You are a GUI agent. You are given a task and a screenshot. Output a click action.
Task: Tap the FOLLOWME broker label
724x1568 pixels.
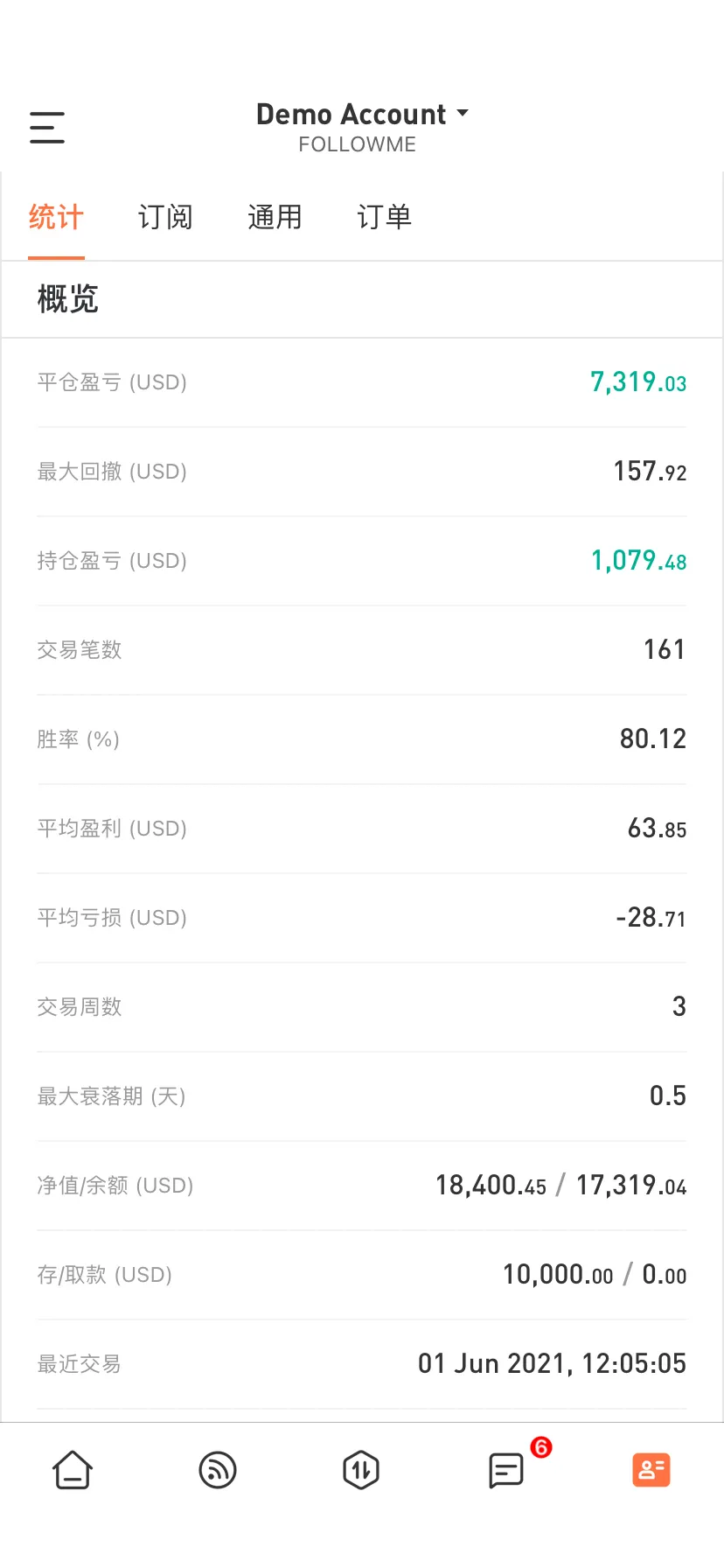(357, 144)
